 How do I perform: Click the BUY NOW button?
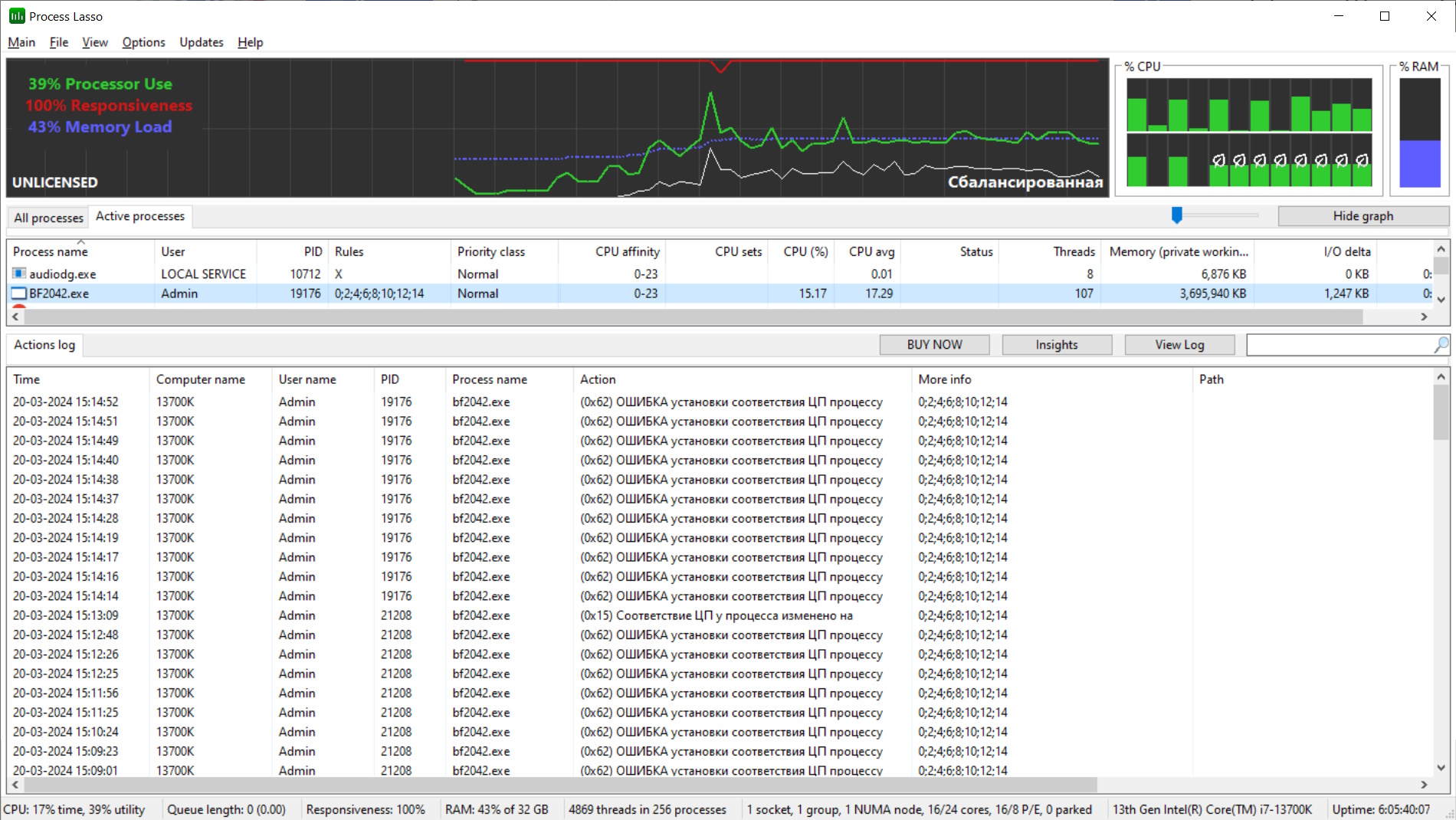(x=934, y=345)
